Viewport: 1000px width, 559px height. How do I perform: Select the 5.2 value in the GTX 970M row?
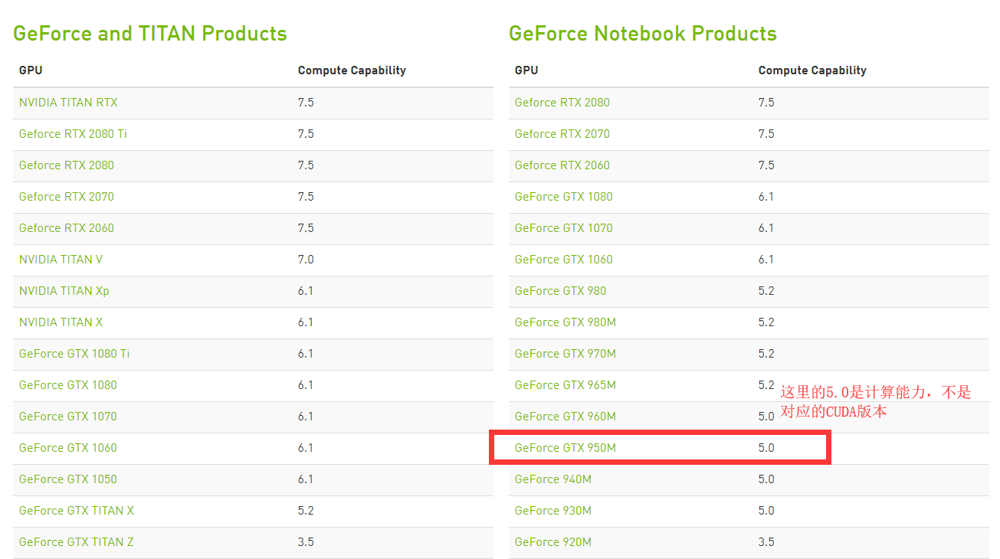click(x=766, y=354)
